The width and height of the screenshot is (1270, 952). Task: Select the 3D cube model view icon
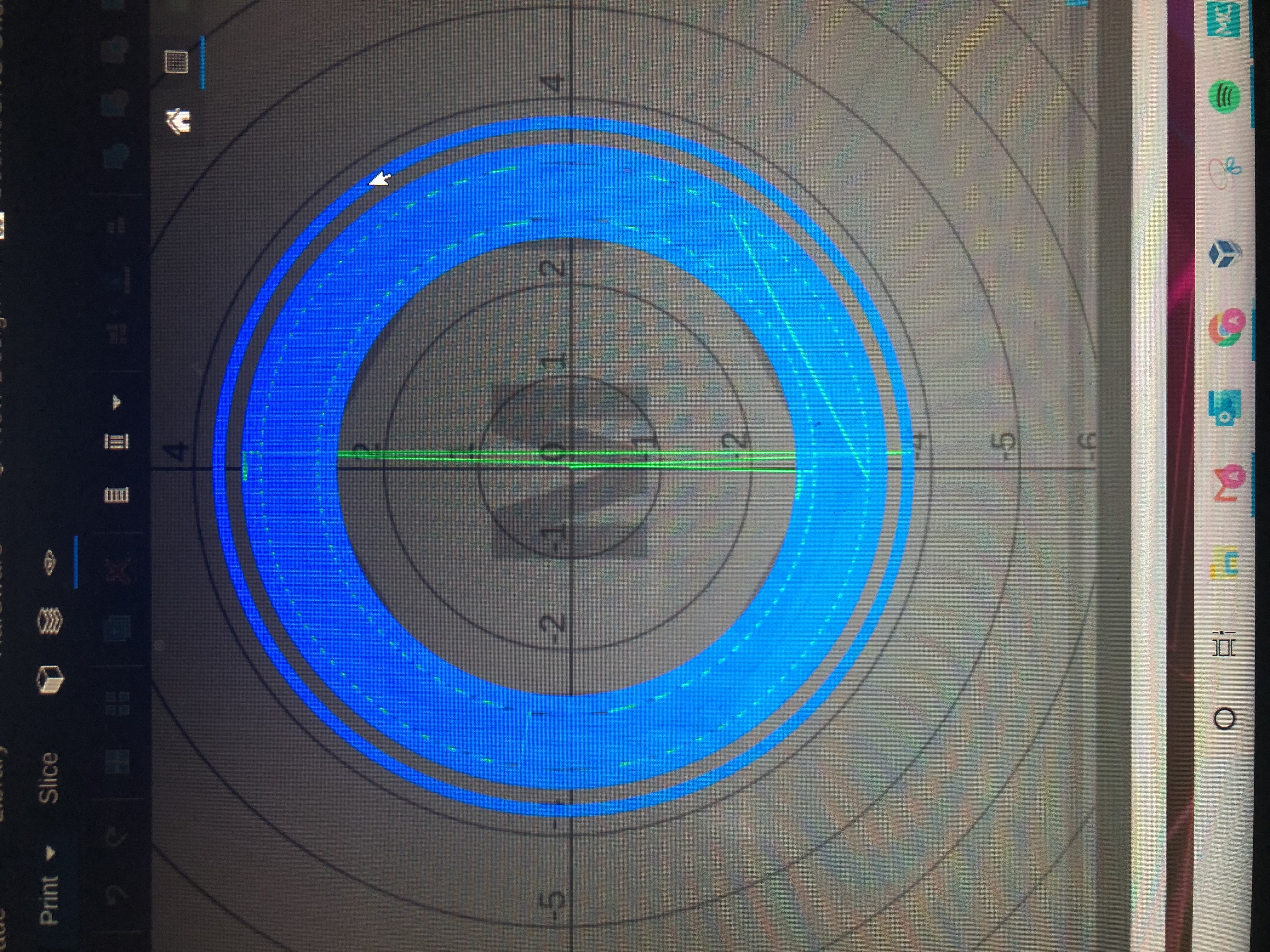50,679
